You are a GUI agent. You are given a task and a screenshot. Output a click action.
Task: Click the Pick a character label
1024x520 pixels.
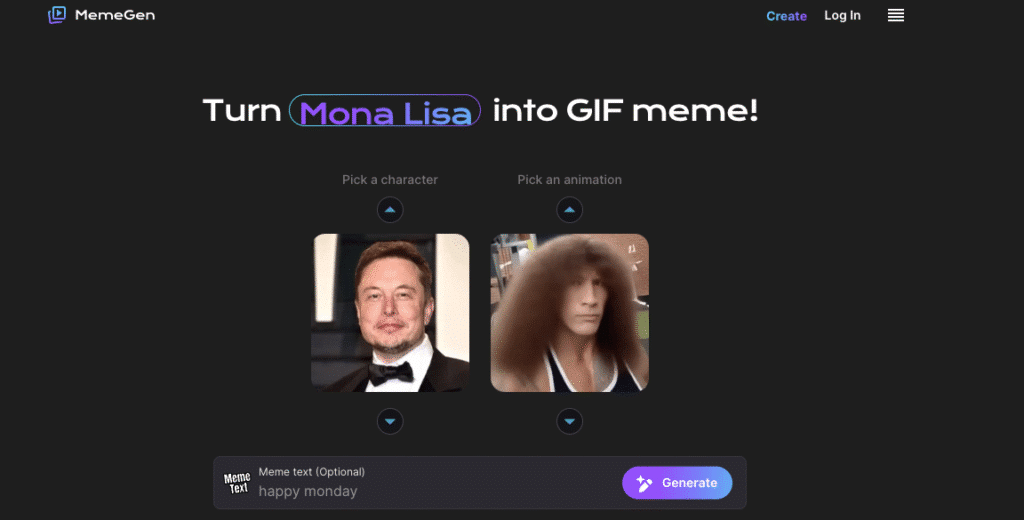(390, 180)
